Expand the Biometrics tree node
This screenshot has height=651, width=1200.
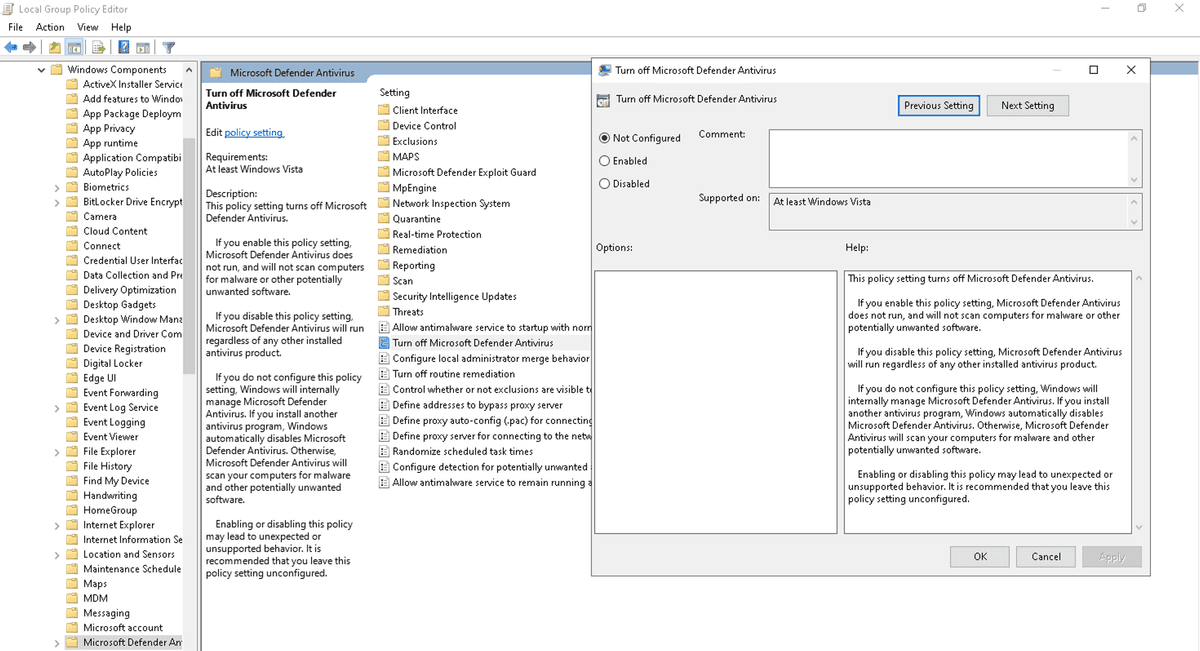click(x=57, y=187)
